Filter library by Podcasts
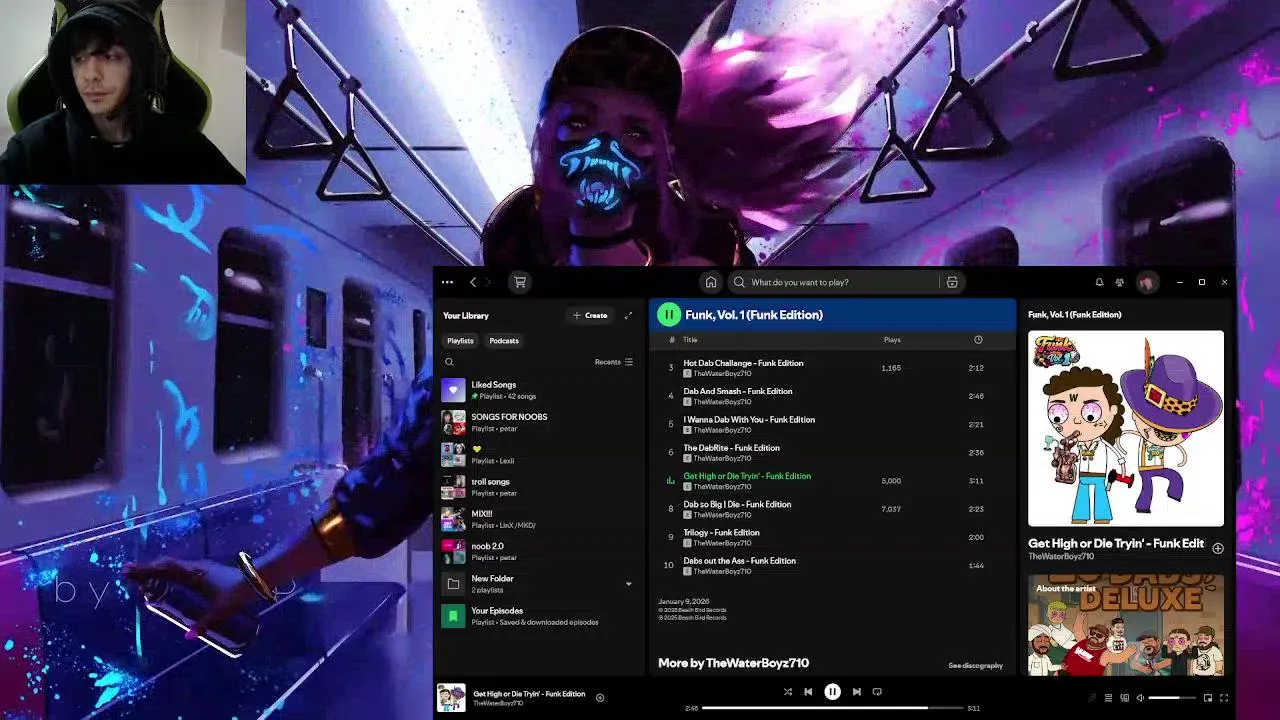Image resolution: width=1280 pixels, height=720 pixels. tap(504, 341)
